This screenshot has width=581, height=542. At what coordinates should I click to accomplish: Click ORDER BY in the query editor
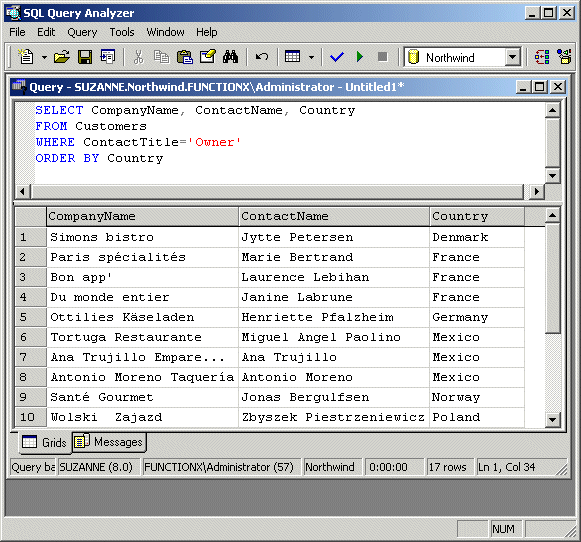67,158
